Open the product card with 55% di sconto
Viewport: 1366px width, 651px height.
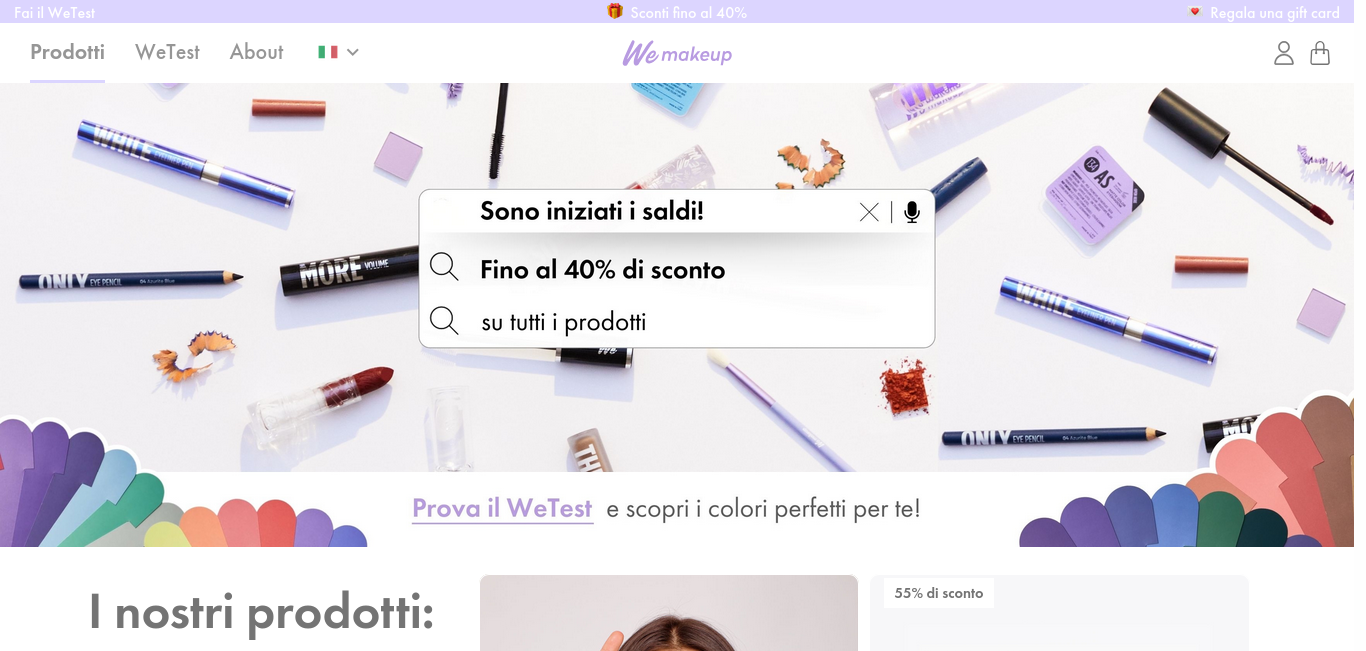coord(1059,613)
